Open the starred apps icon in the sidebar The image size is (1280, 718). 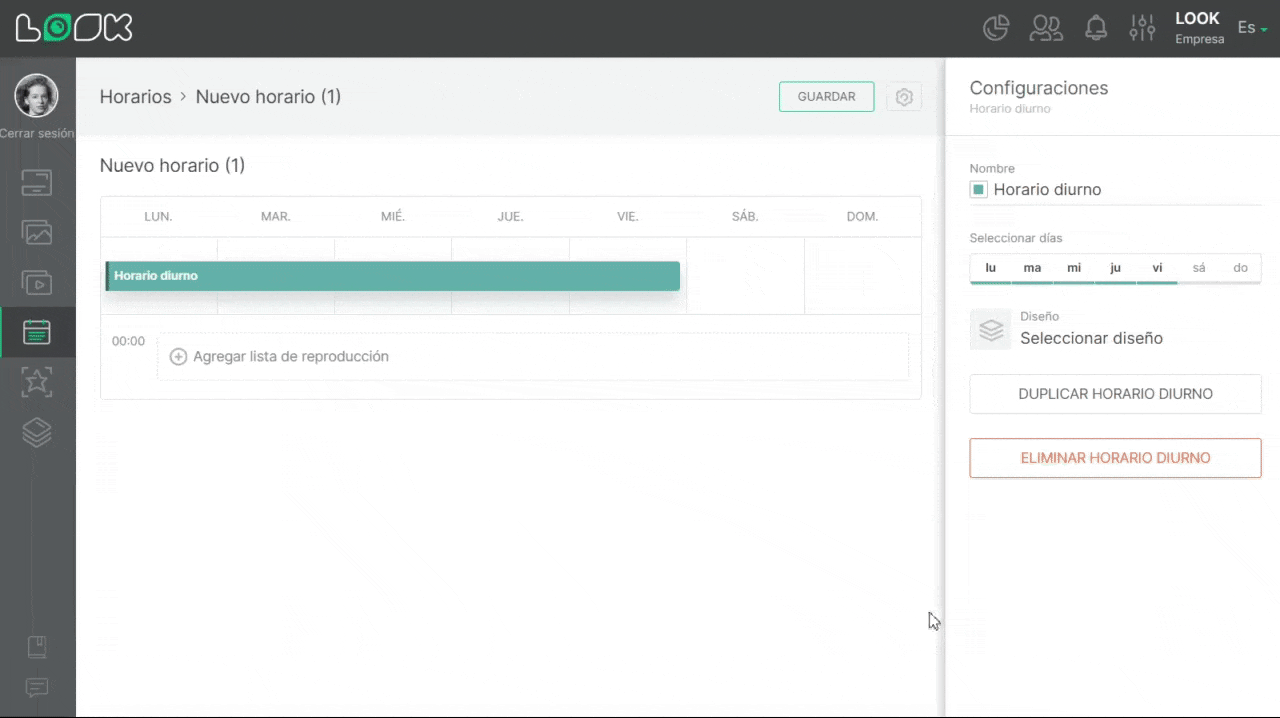[x=37, y=382]
